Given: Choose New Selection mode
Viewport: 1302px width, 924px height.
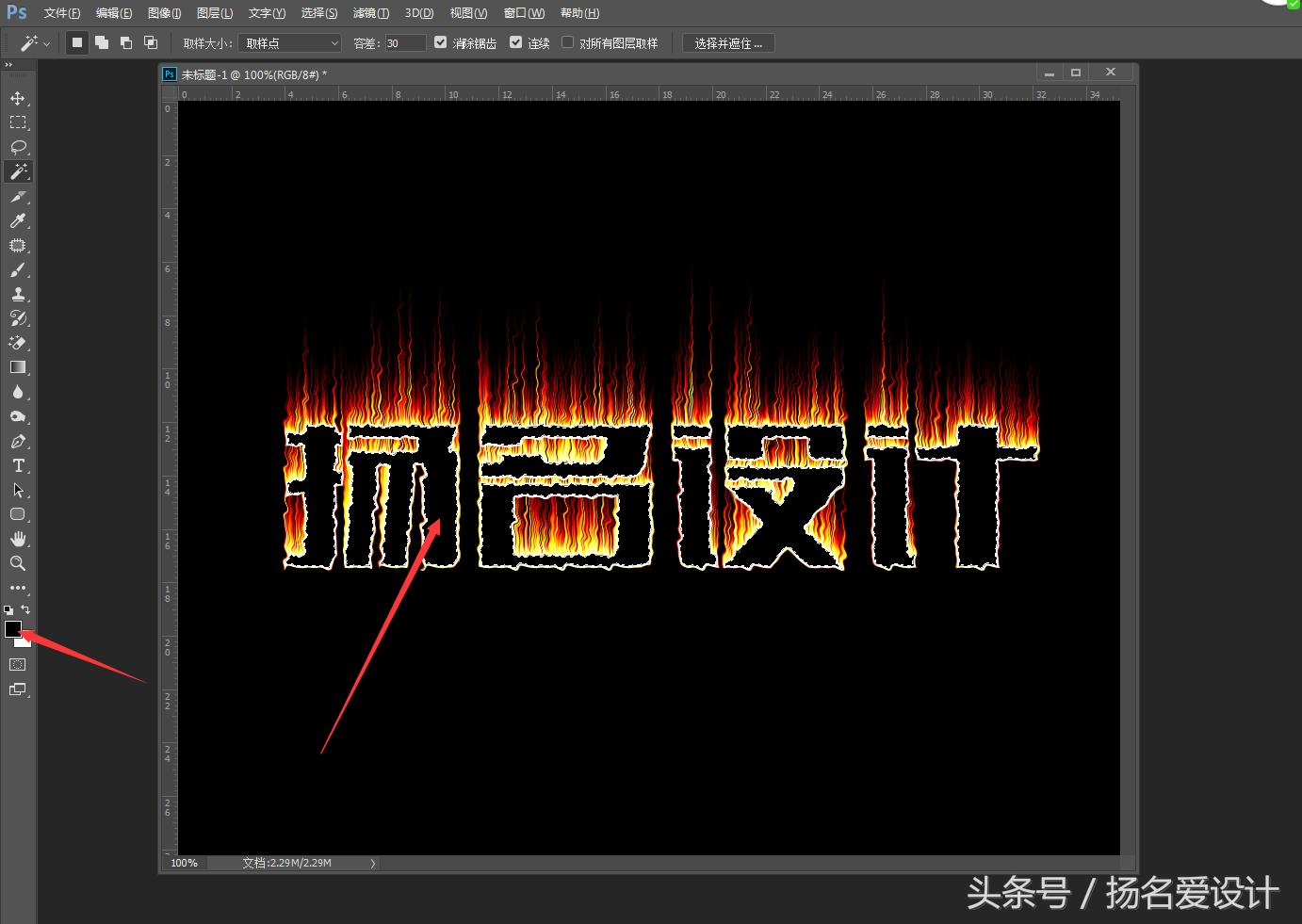Looking at the screenshot, I should [77, 42].
